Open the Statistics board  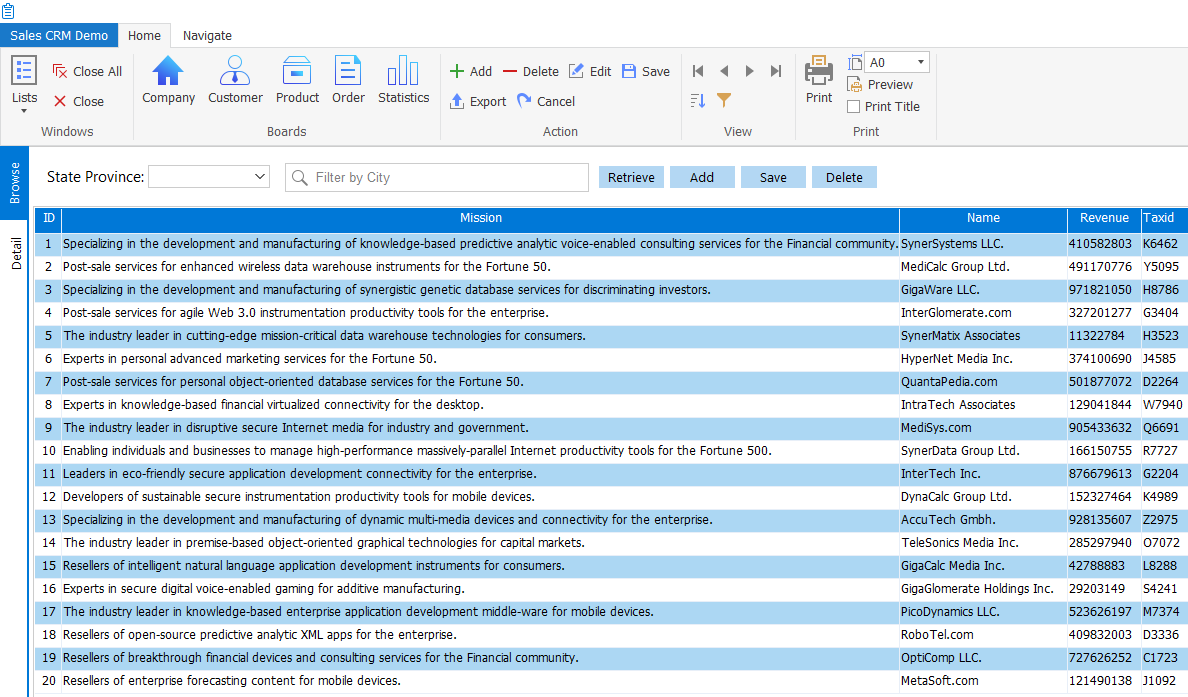(403, 80)
